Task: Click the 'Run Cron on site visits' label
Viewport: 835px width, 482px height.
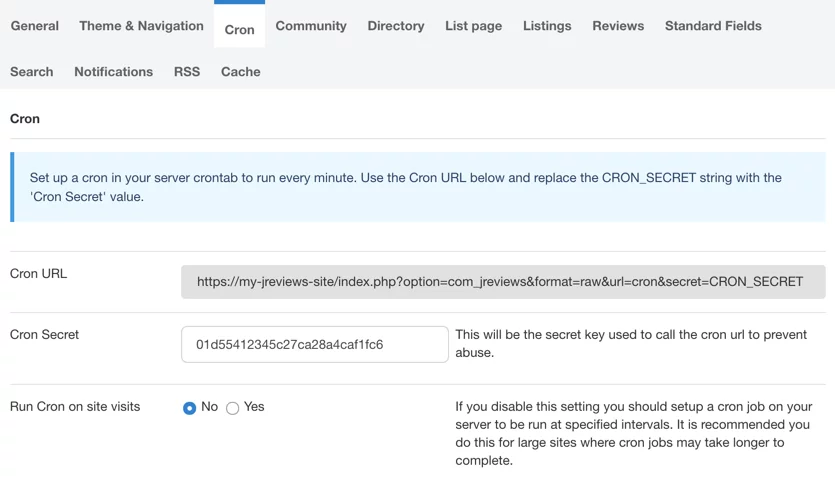Action: click(x=75, y=407)
